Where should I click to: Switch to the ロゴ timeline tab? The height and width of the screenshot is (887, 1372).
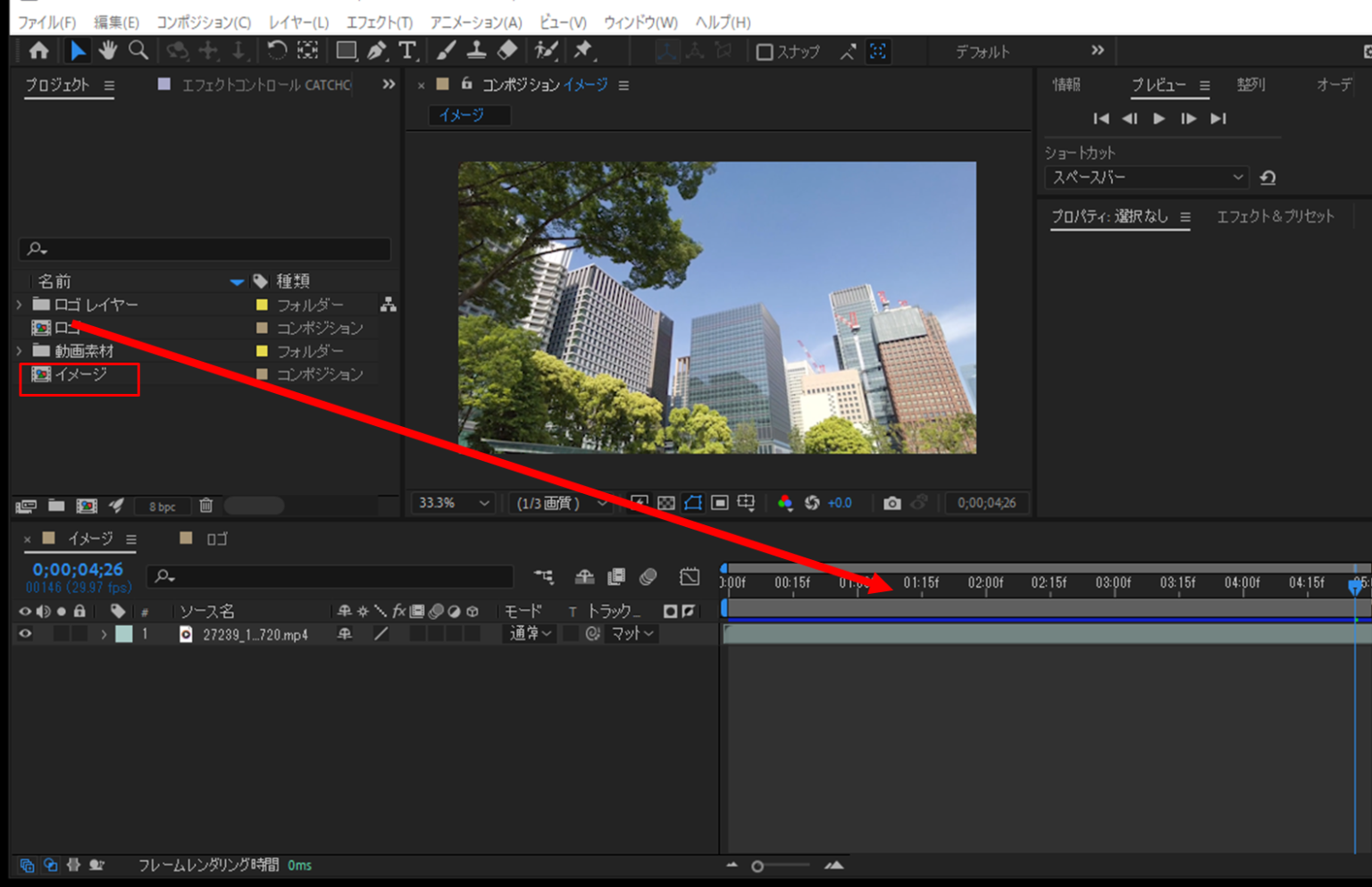tap(216, 539)
